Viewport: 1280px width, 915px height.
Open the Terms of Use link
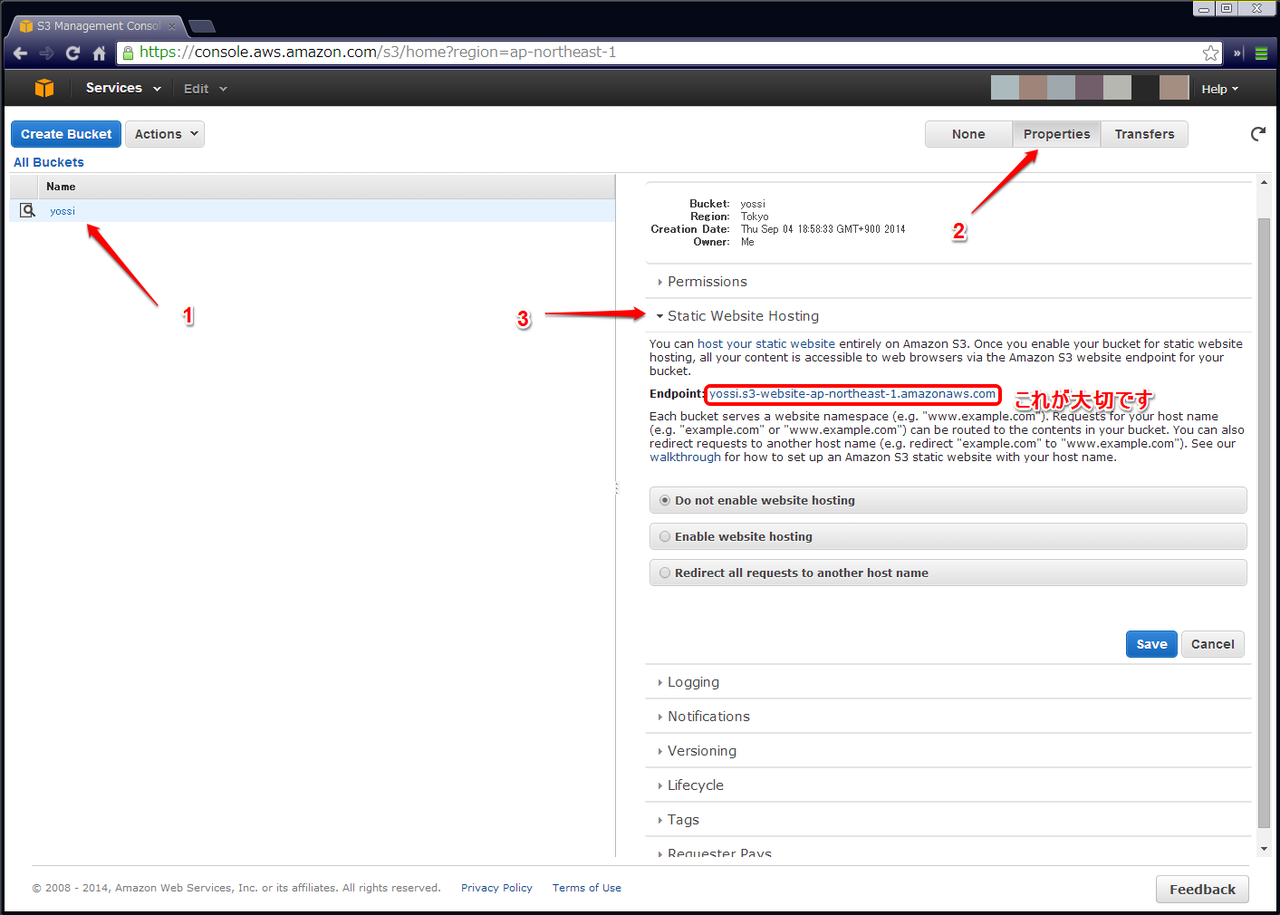click(x=587, y=888)
